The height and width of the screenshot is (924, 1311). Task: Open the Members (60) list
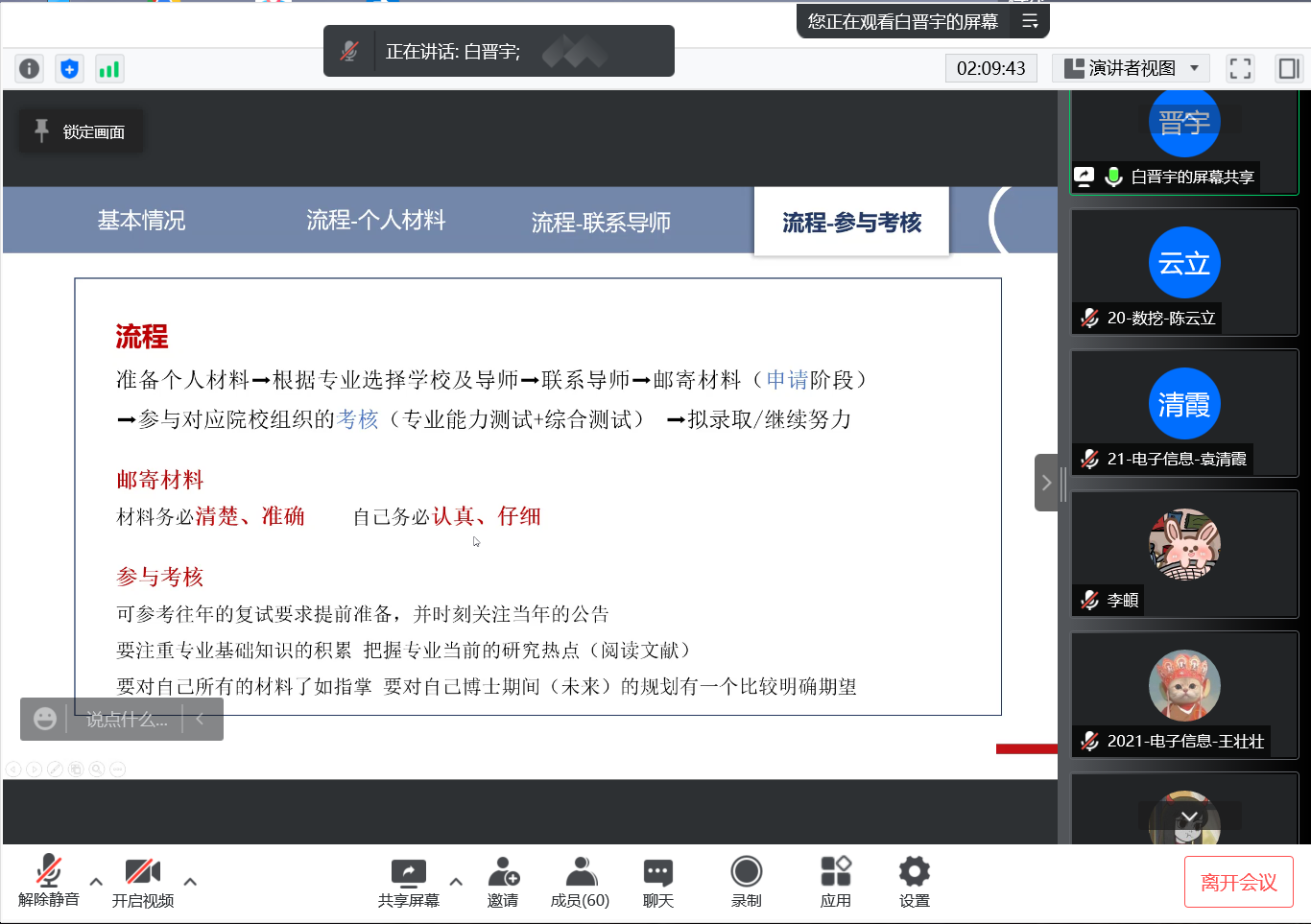580,882
